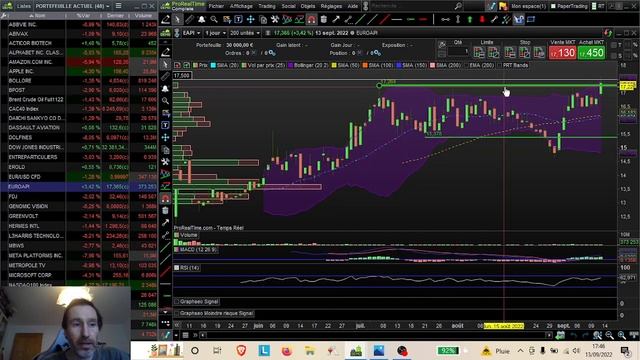Open Firefox from the taskbar

[287, 350]
